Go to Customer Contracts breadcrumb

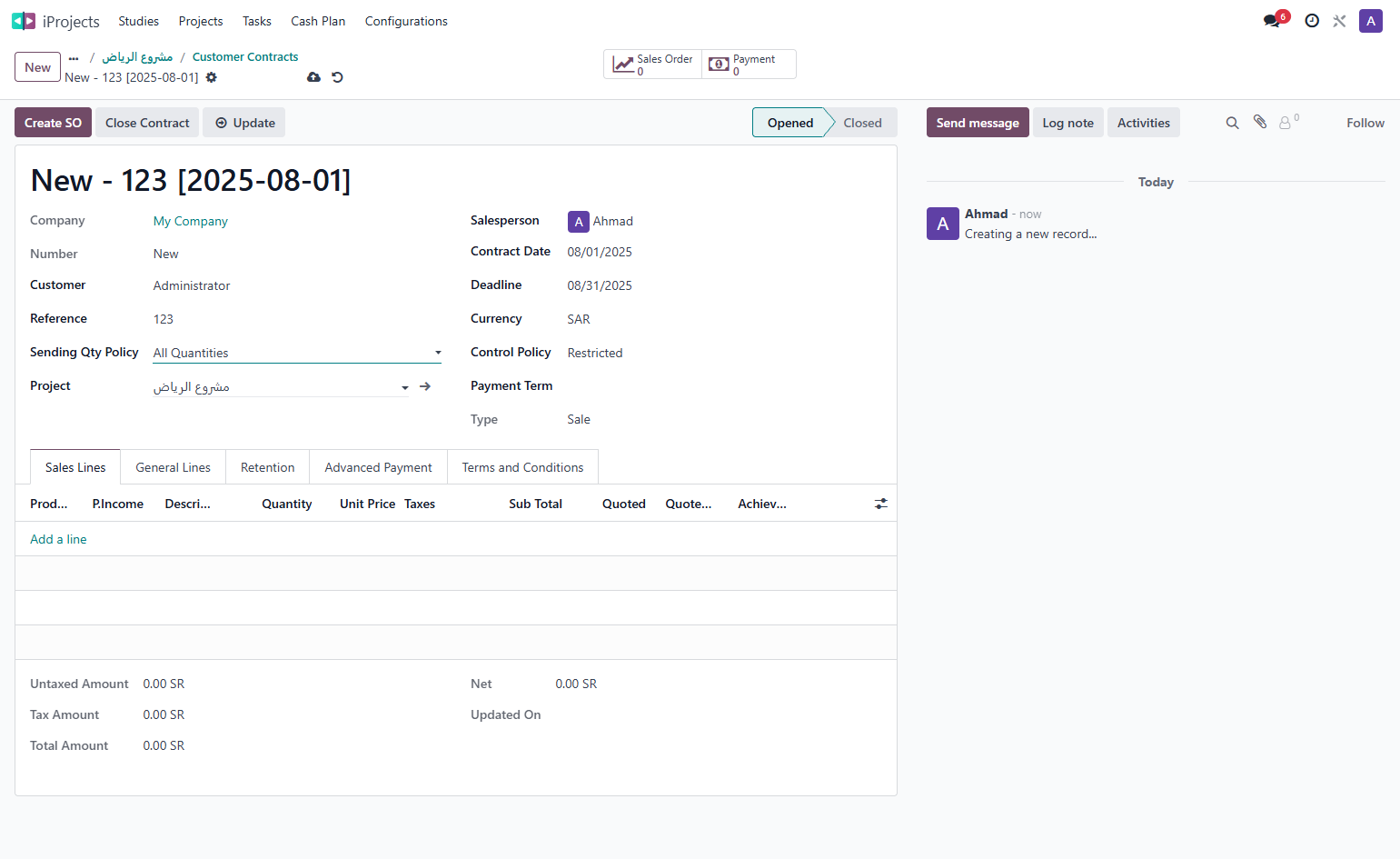coord(245,56)
